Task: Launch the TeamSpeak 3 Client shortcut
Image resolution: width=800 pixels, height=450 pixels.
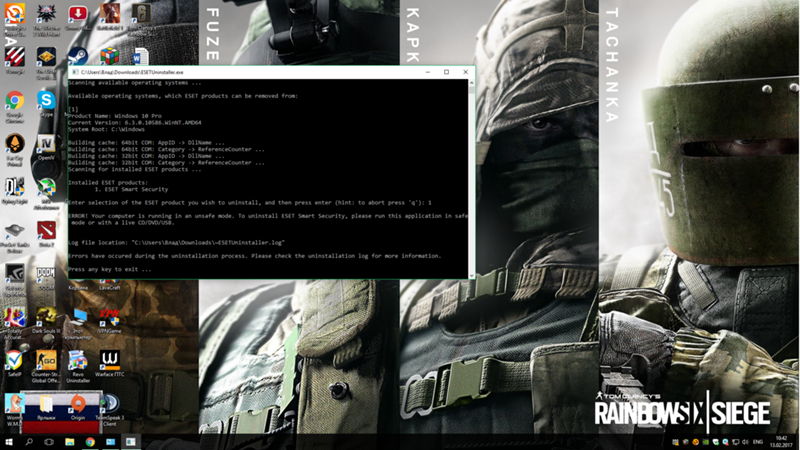Action: click(x=109, y=410)
